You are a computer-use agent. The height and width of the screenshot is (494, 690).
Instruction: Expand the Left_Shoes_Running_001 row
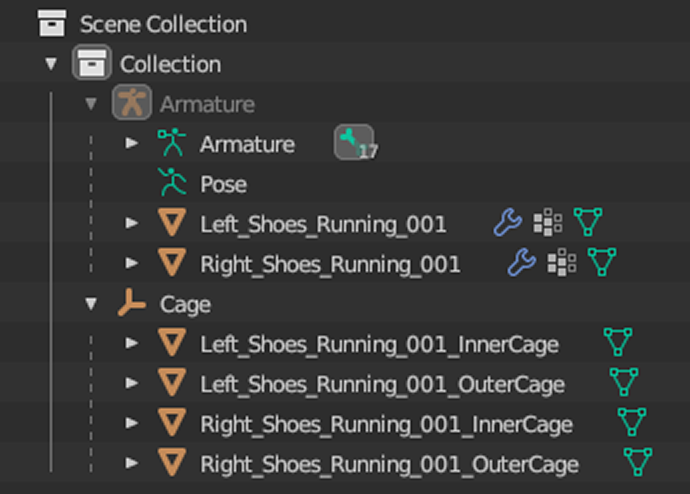point(132,223)
